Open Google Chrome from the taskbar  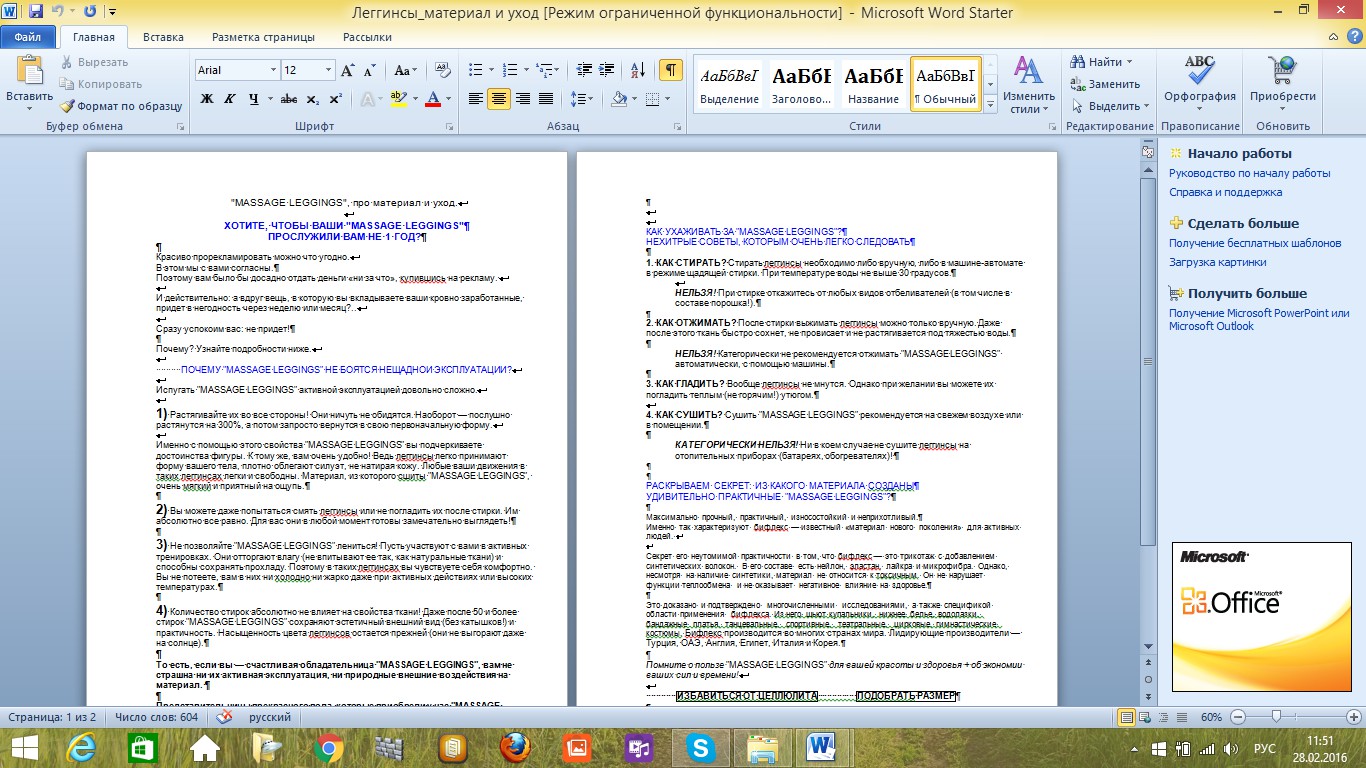[x=329, y=747]
